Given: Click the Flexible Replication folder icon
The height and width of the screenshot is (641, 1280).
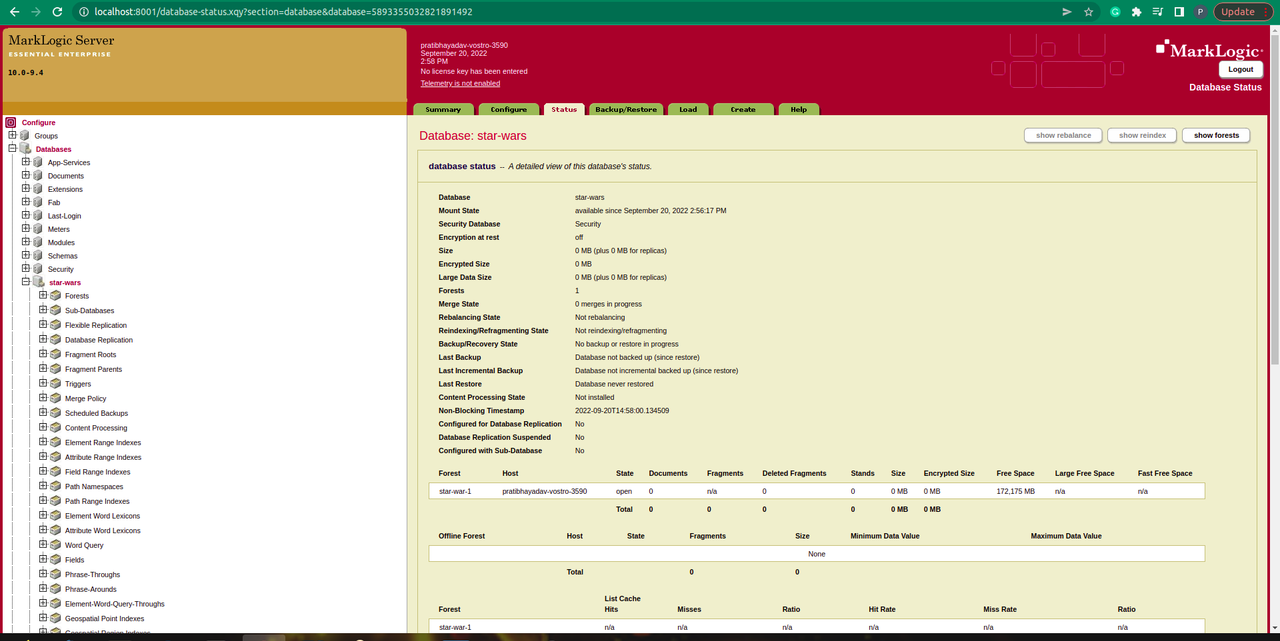Looking at the screenshot, I should pyautogui.click(x=55, y=325).
